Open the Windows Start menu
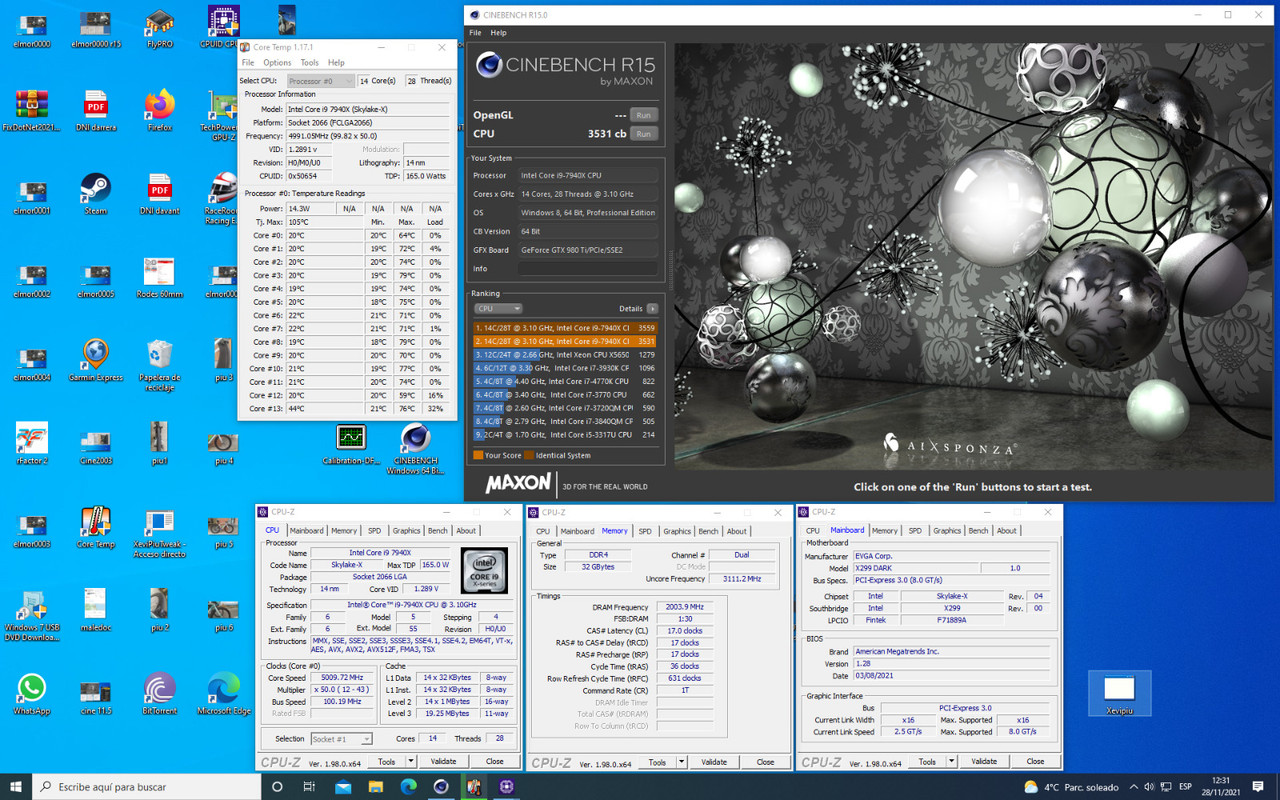 coord(16,787)
